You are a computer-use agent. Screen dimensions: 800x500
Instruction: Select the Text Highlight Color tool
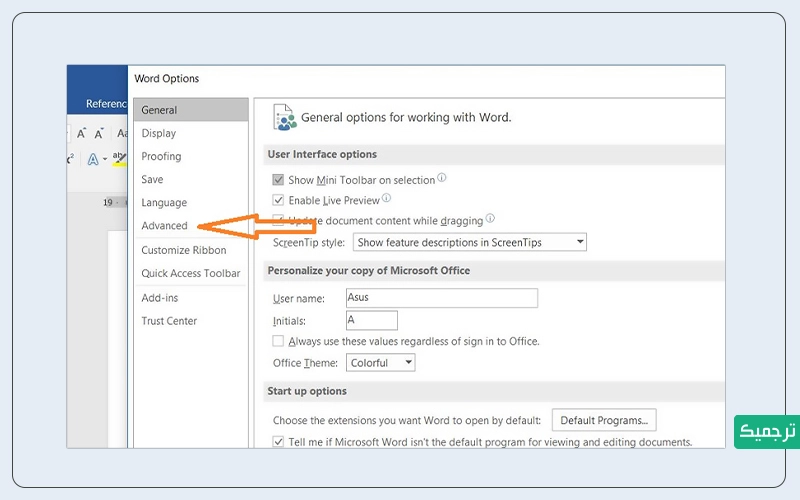(x=120, y=158)
